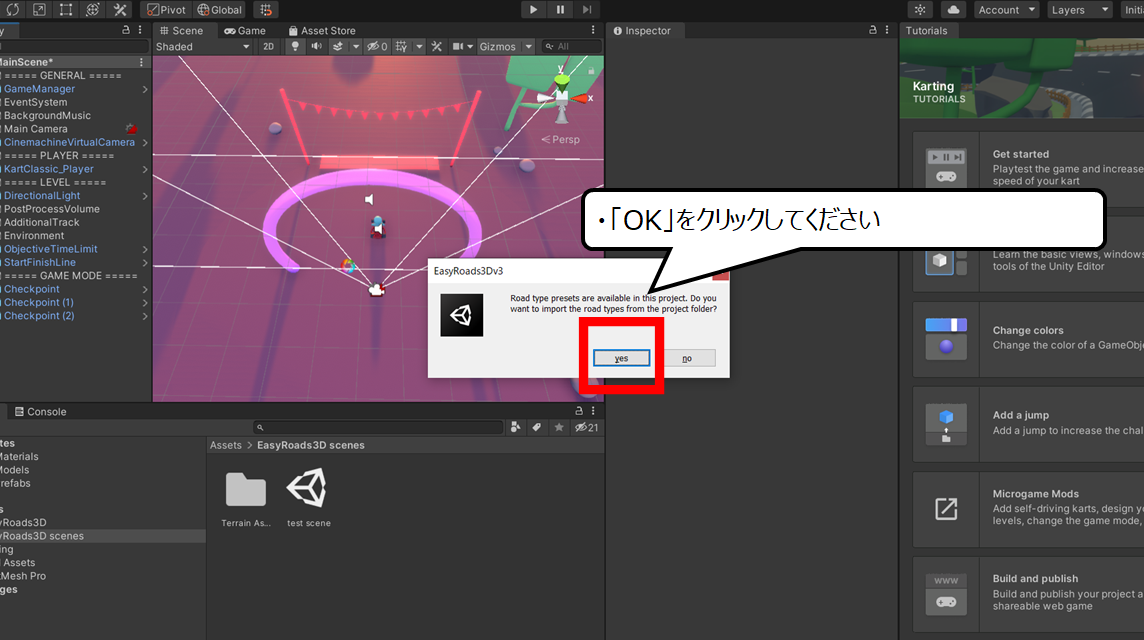Open the Gizmos dropdown arrow
The image size is (1144, 640).
pyautogui.click(x=529, y=46)
